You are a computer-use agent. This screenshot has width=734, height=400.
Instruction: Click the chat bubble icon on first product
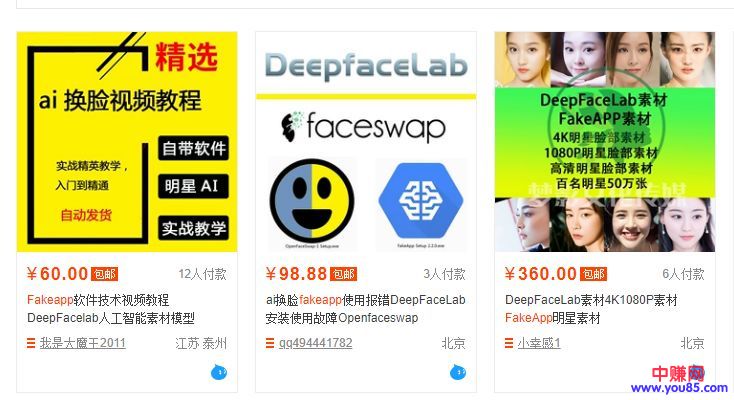[x=219, y=372]
